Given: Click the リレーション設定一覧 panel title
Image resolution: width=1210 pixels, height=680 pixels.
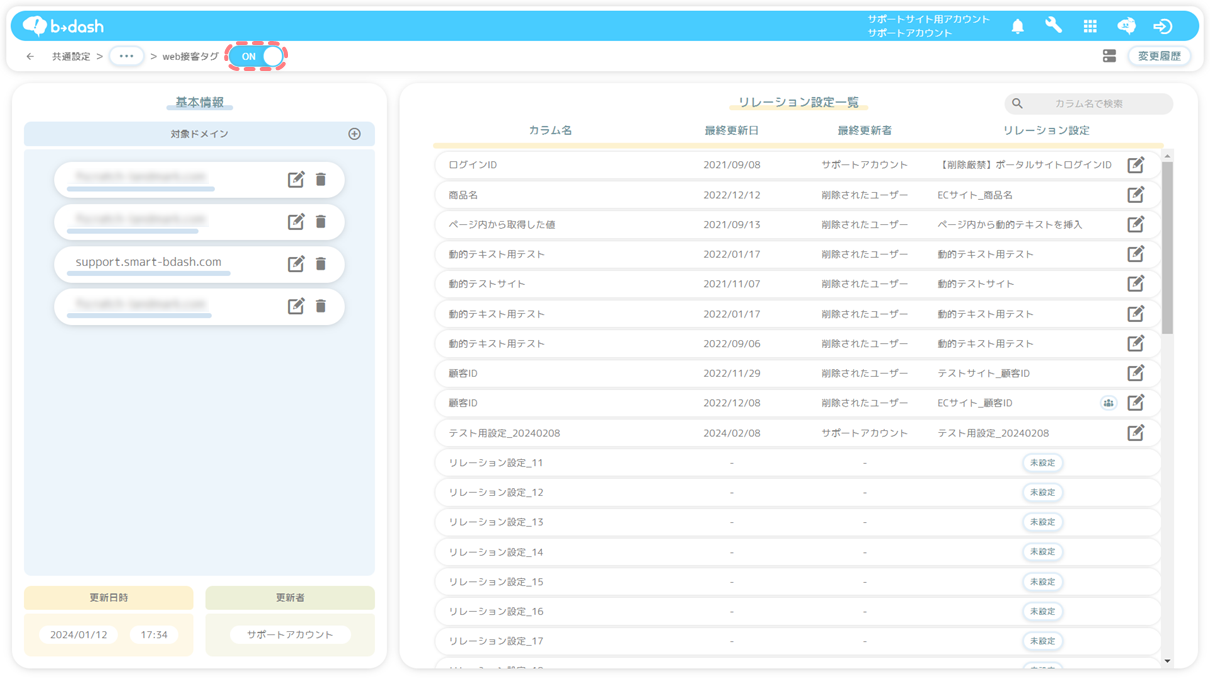Looking at the screenshot, I should point(798,103).
